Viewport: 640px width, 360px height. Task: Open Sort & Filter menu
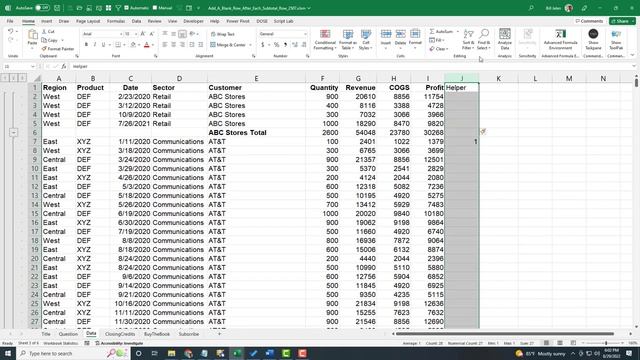pyautogui.click(x=469, y=40)
